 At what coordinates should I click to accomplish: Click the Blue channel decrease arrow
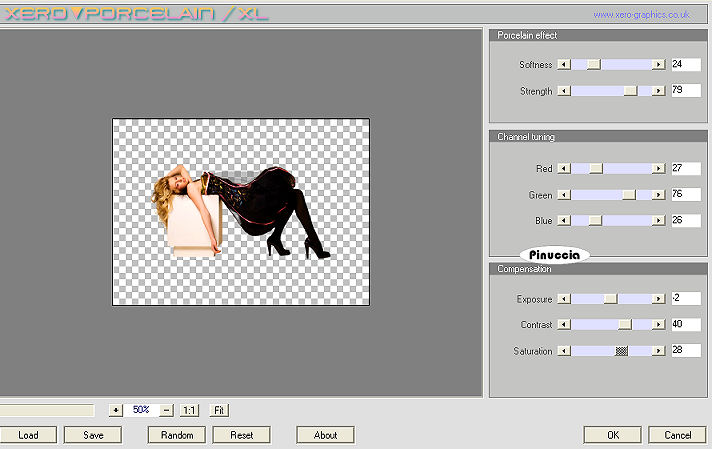pyautogui.click(x=564, y=221)
